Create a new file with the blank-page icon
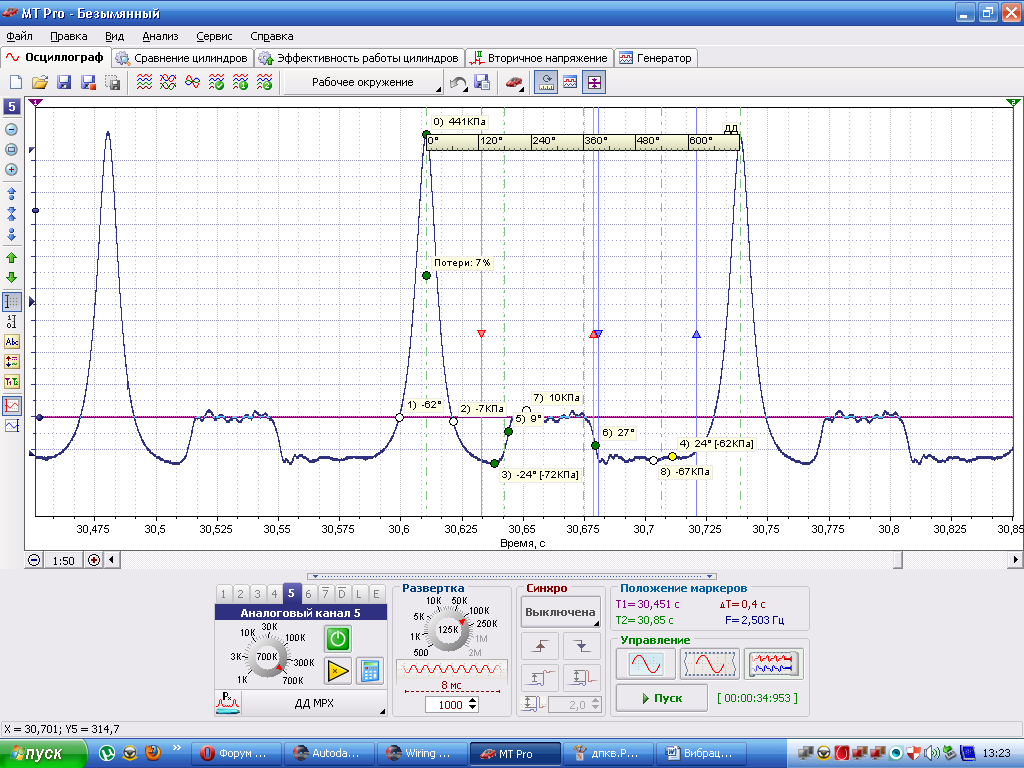1024x768 pixels. tap(16, 82)
